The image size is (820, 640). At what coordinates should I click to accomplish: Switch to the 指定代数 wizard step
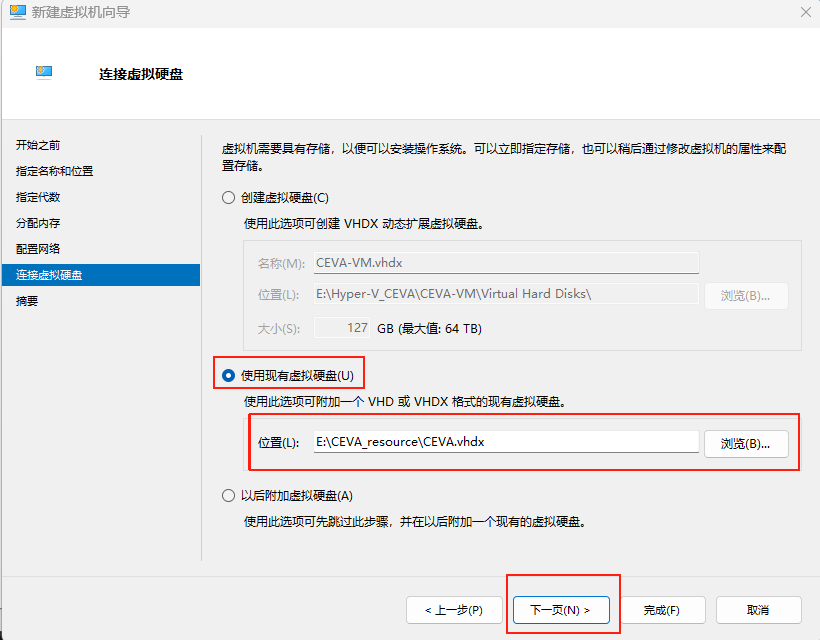tap(38, 197)
